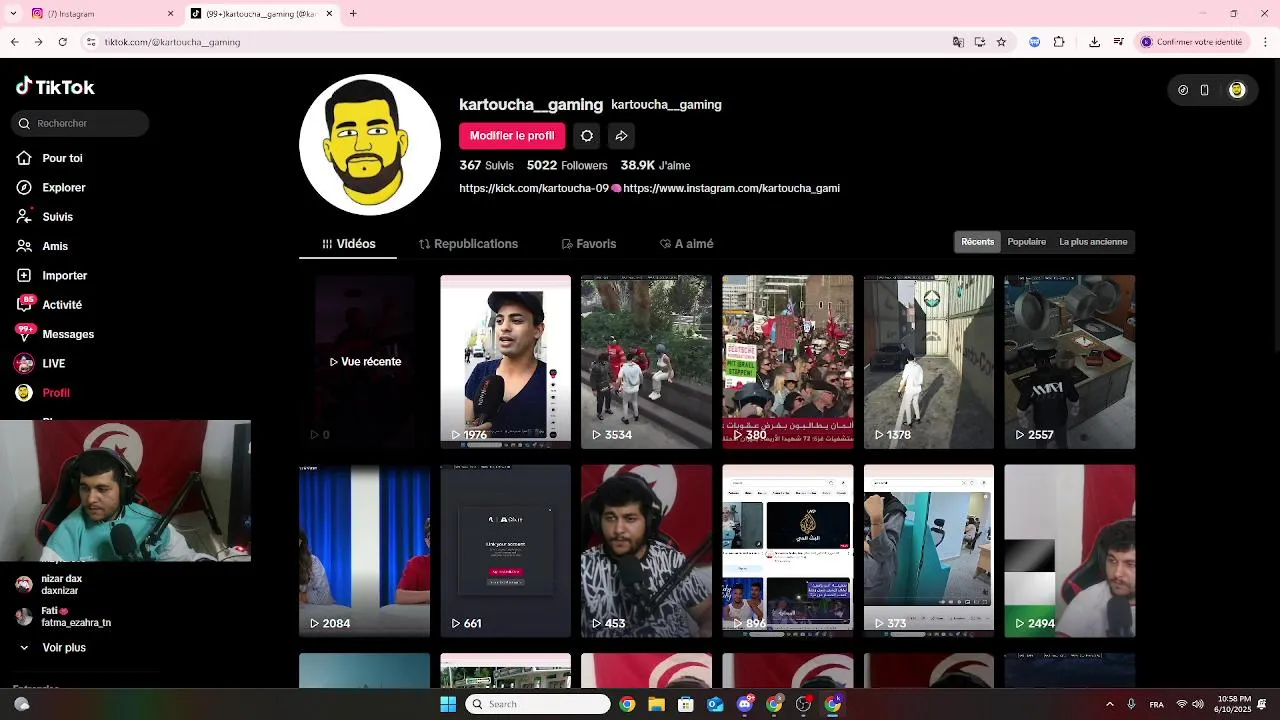The image size is (1280, 720).
Task: Open the media controls icon in toolbar
Action: point(1118,42)
